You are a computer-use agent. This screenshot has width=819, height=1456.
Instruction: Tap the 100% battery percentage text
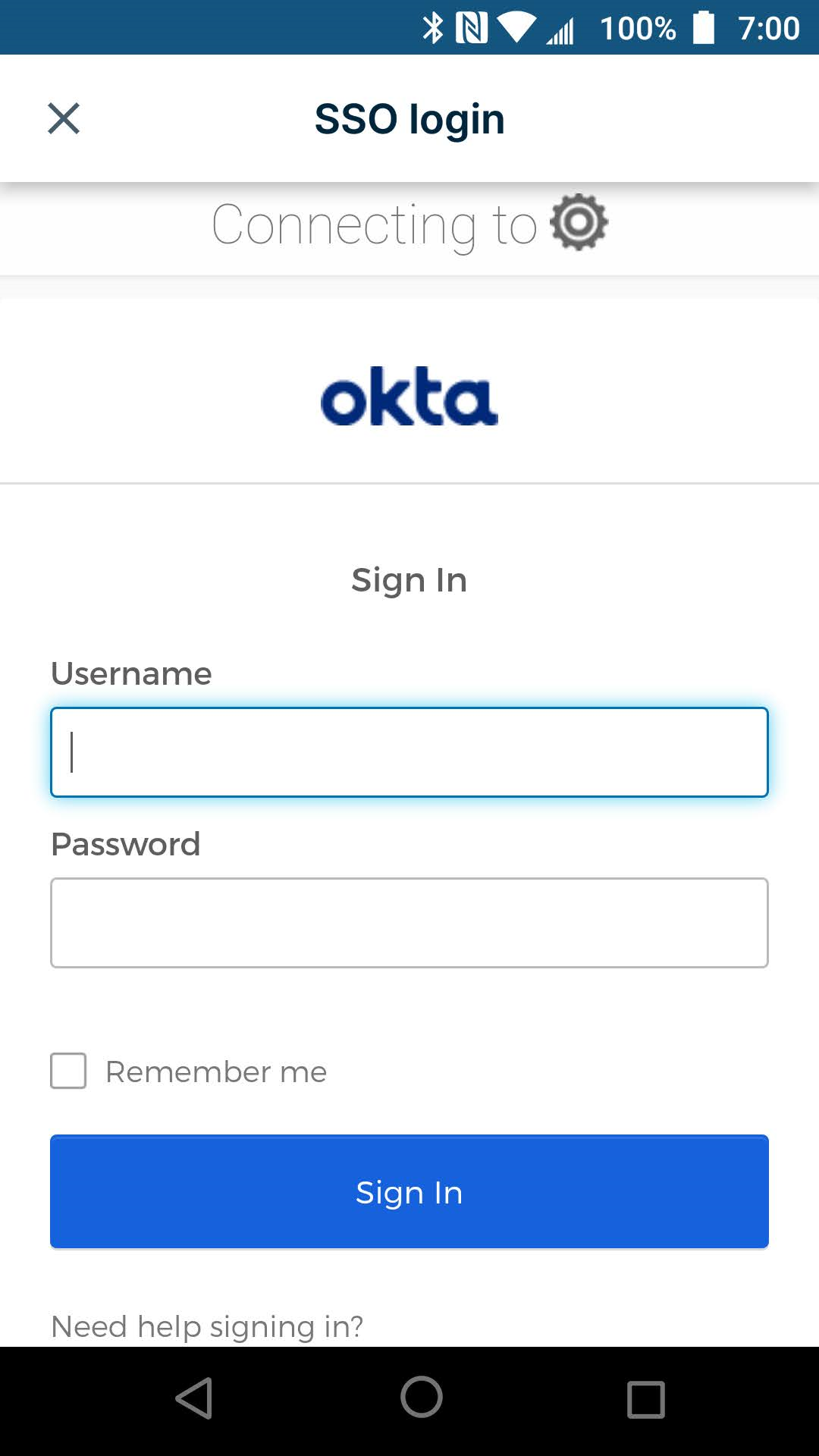(637, 27)
